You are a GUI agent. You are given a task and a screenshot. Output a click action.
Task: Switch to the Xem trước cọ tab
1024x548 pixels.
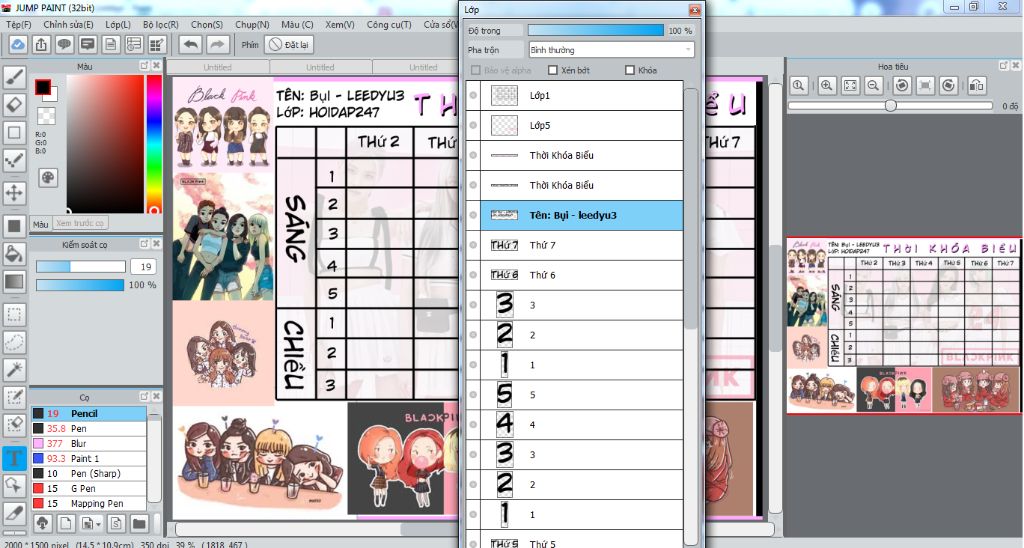click(80, 223)
